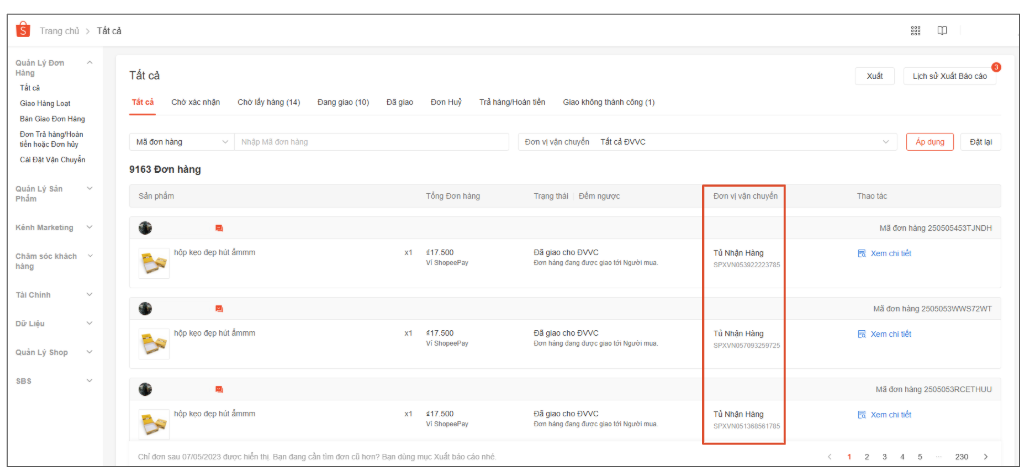1027x472 pixels.
Task: Open the apps grid icon
Action: click(915, 31)
